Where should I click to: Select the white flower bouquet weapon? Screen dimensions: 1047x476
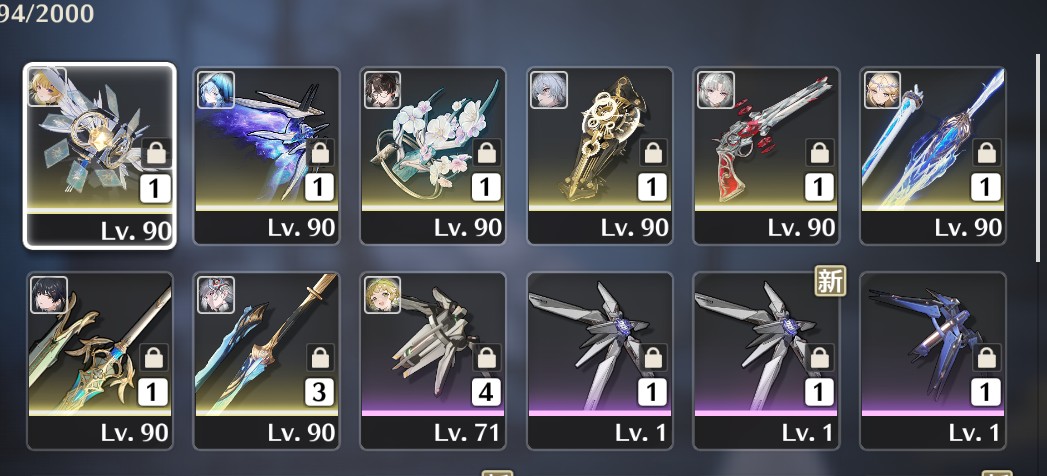coord(433,156)
